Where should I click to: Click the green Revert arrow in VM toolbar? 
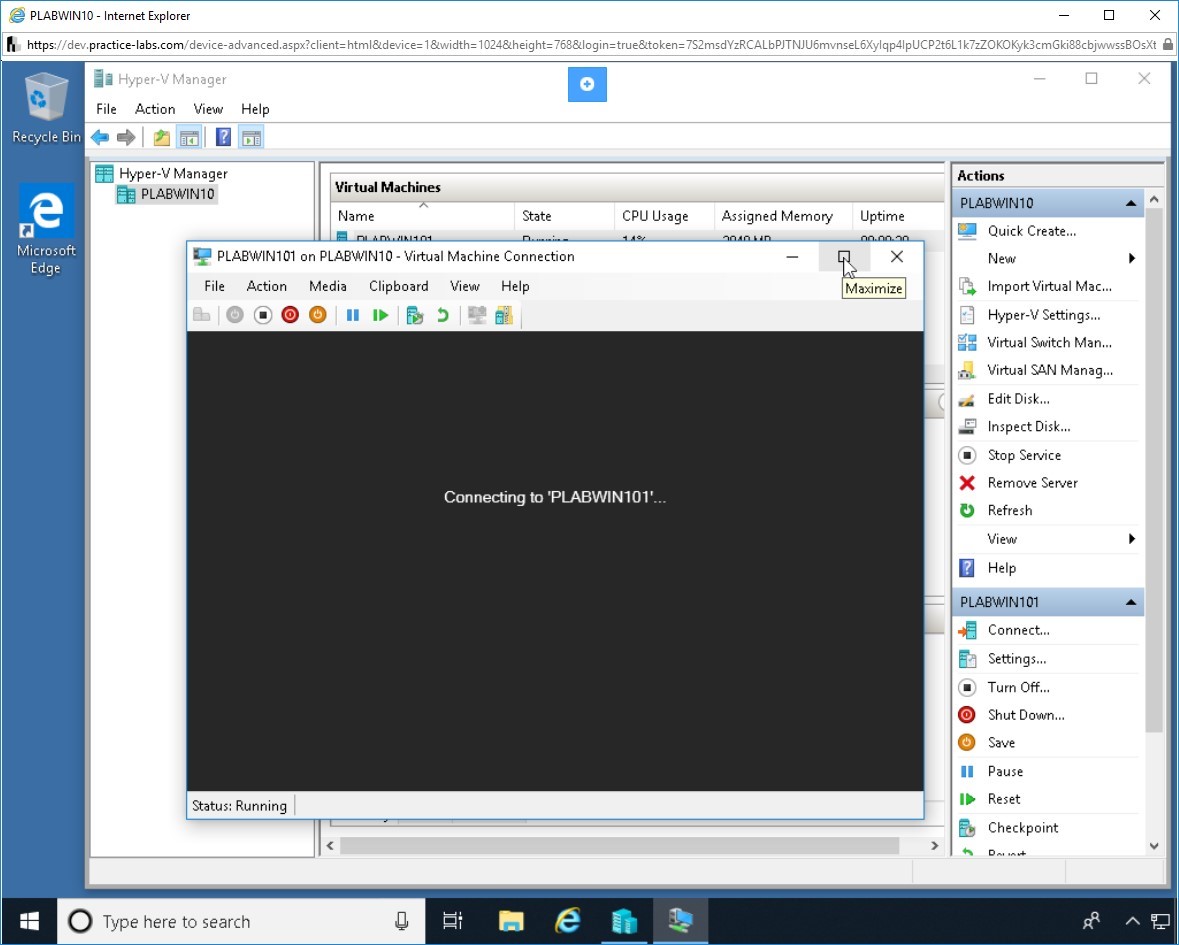click(443, 315)
